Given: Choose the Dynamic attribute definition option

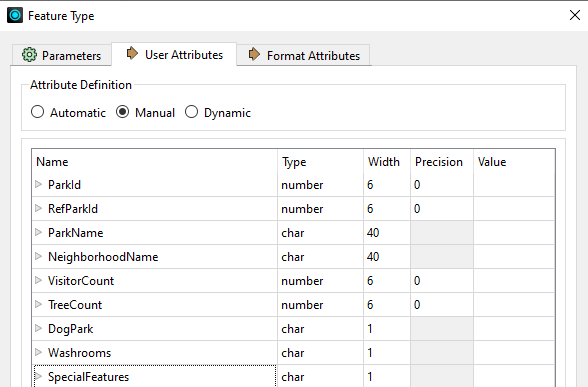Looking at the screenshot, I should point(191,112).
